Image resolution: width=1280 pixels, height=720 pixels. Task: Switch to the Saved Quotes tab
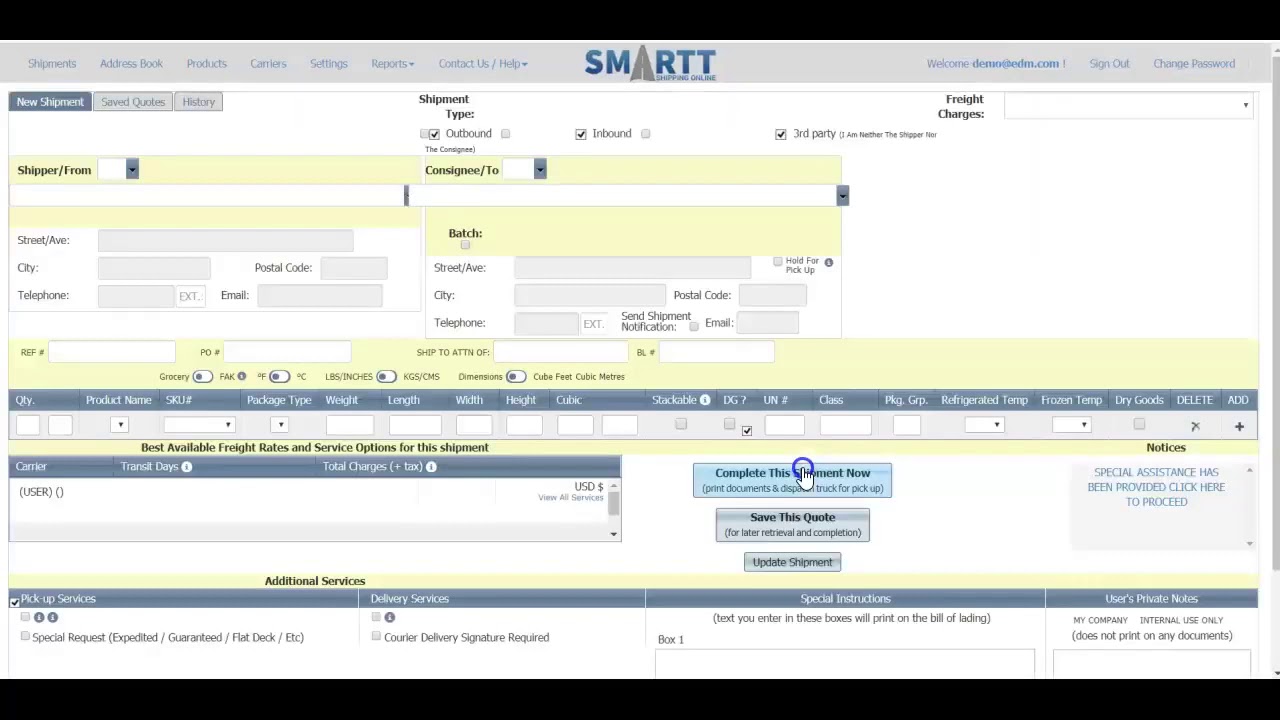pyautogui.click(x=133, y=102)
